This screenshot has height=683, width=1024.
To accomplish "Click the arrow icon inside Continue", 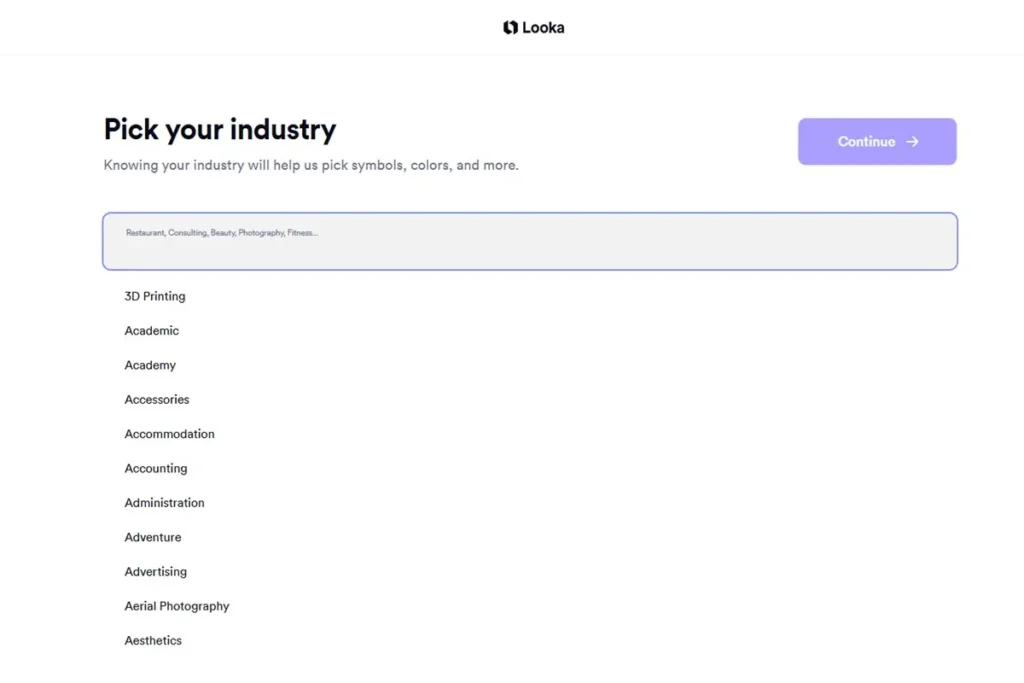I will coord(912,142).
